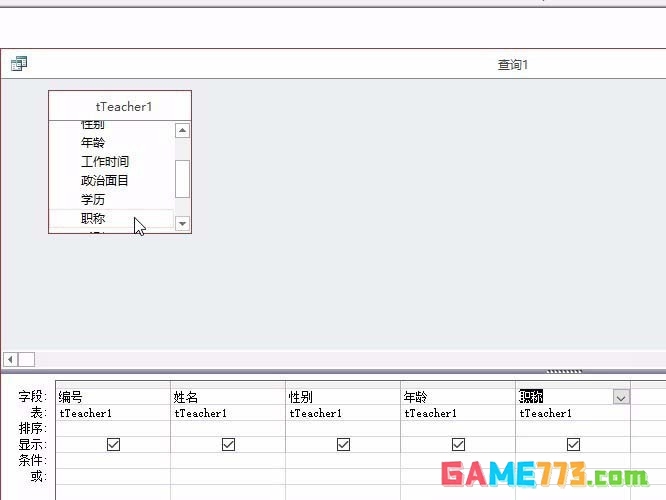Viewport: 666px width, 500px height.
Task: Click the down arrow of tTeacher1 field list
Action: [182, 223]
